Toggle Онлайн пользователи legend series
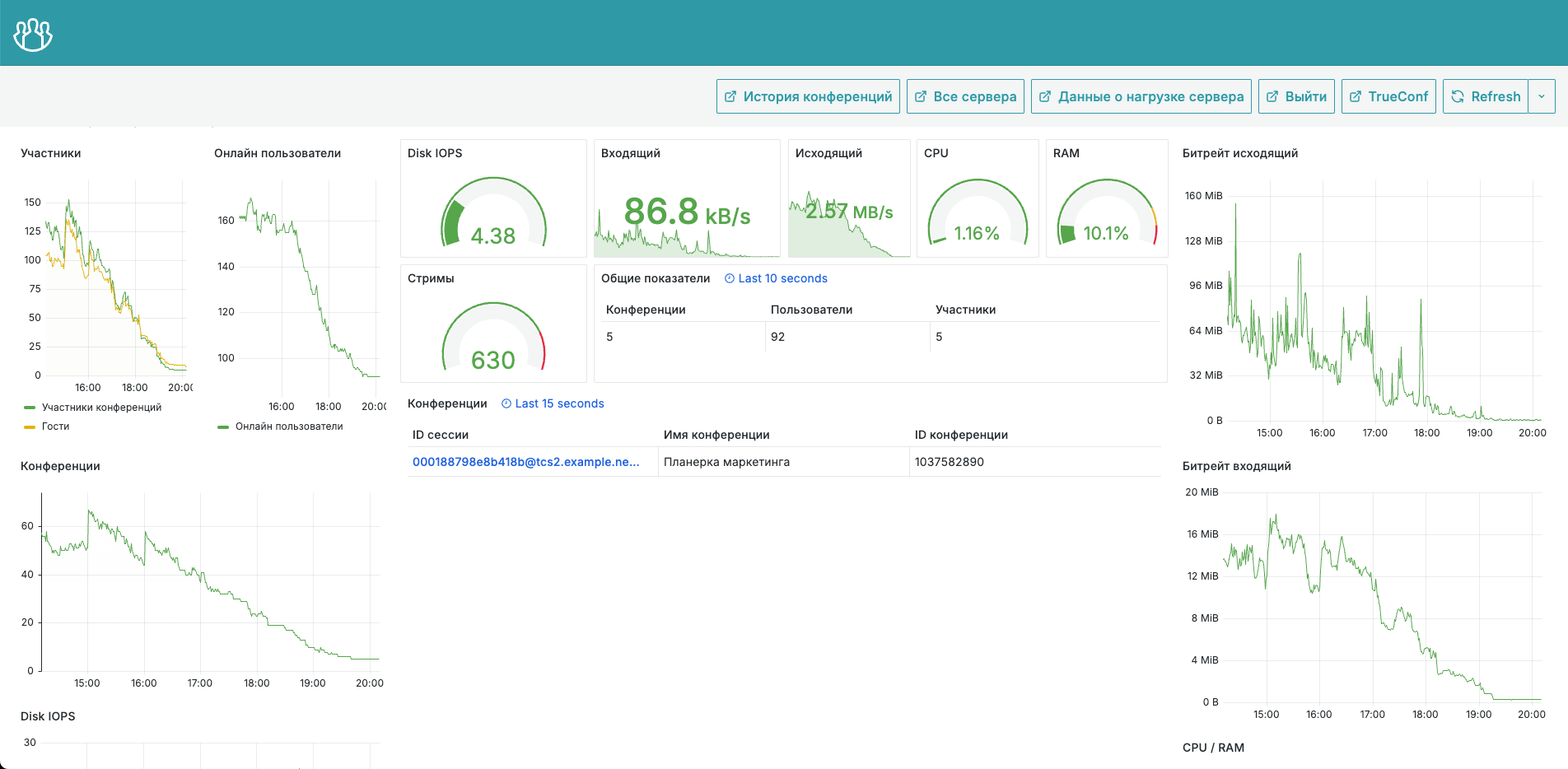The height and width of the screenshot is (769, 1568). (289, 426)
